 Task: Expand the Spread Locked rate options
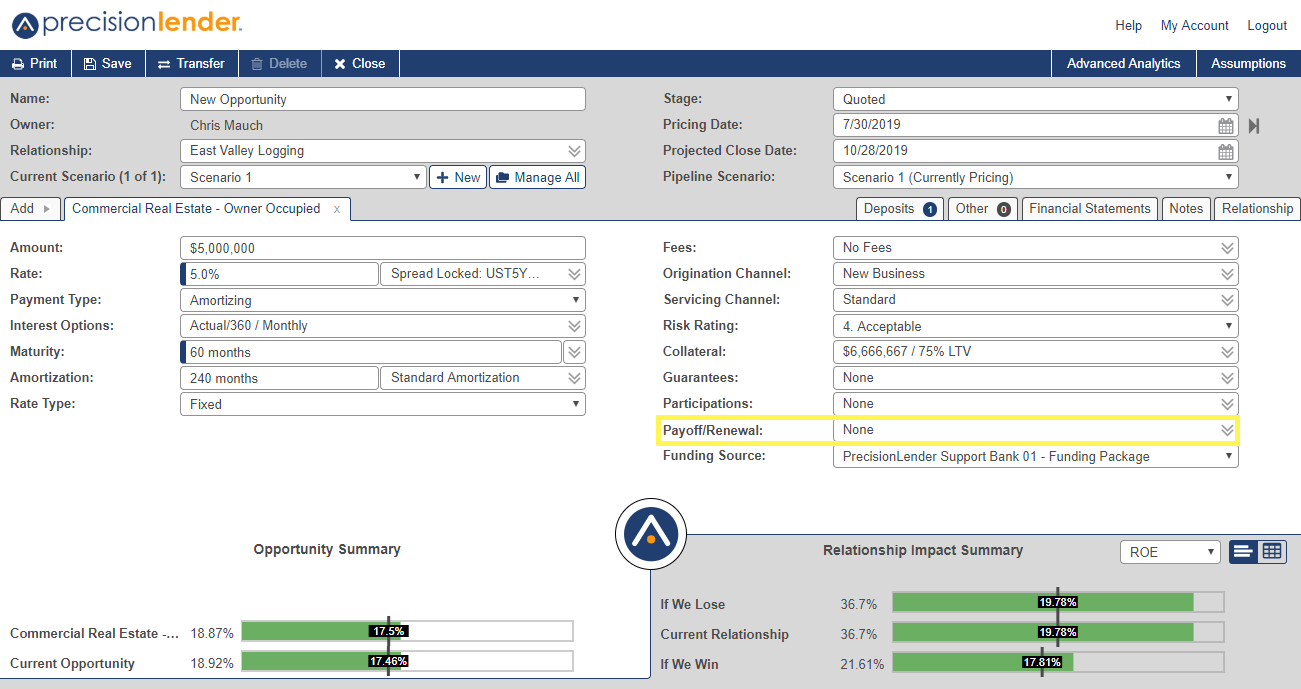pyautogui.click(x=483, y=274)
